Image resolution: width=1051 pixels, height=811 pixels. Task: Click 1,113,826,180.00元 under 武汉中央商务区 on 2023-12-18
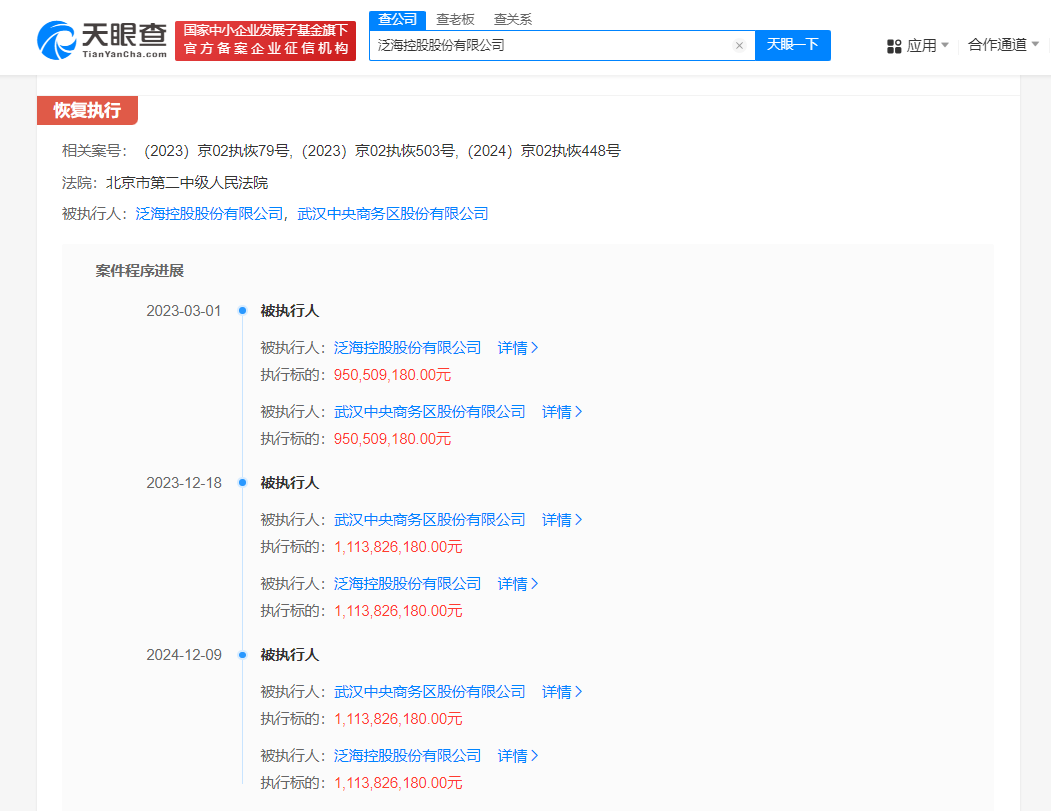pyautogui.click(x=398, y=547)
